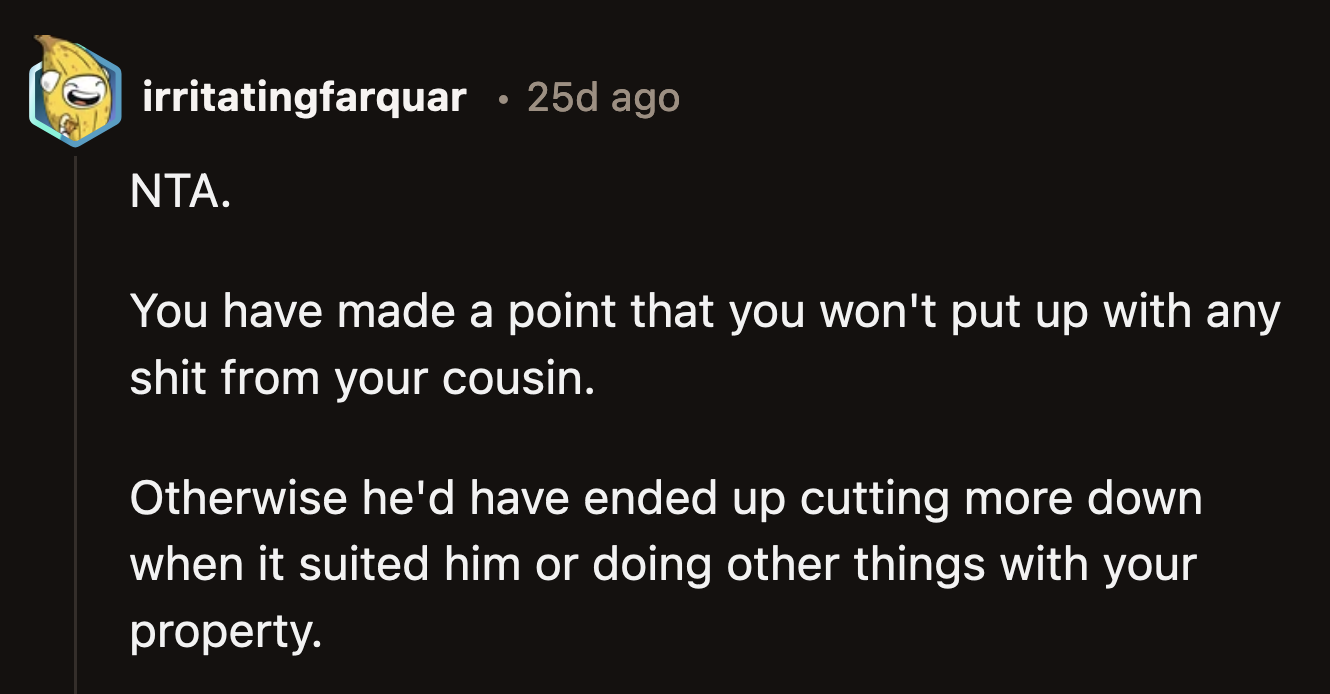This screenshot has height=694, width=1330.
Task: Click the banana avatar of irritatingfarquar
Action: coord(73,92)
